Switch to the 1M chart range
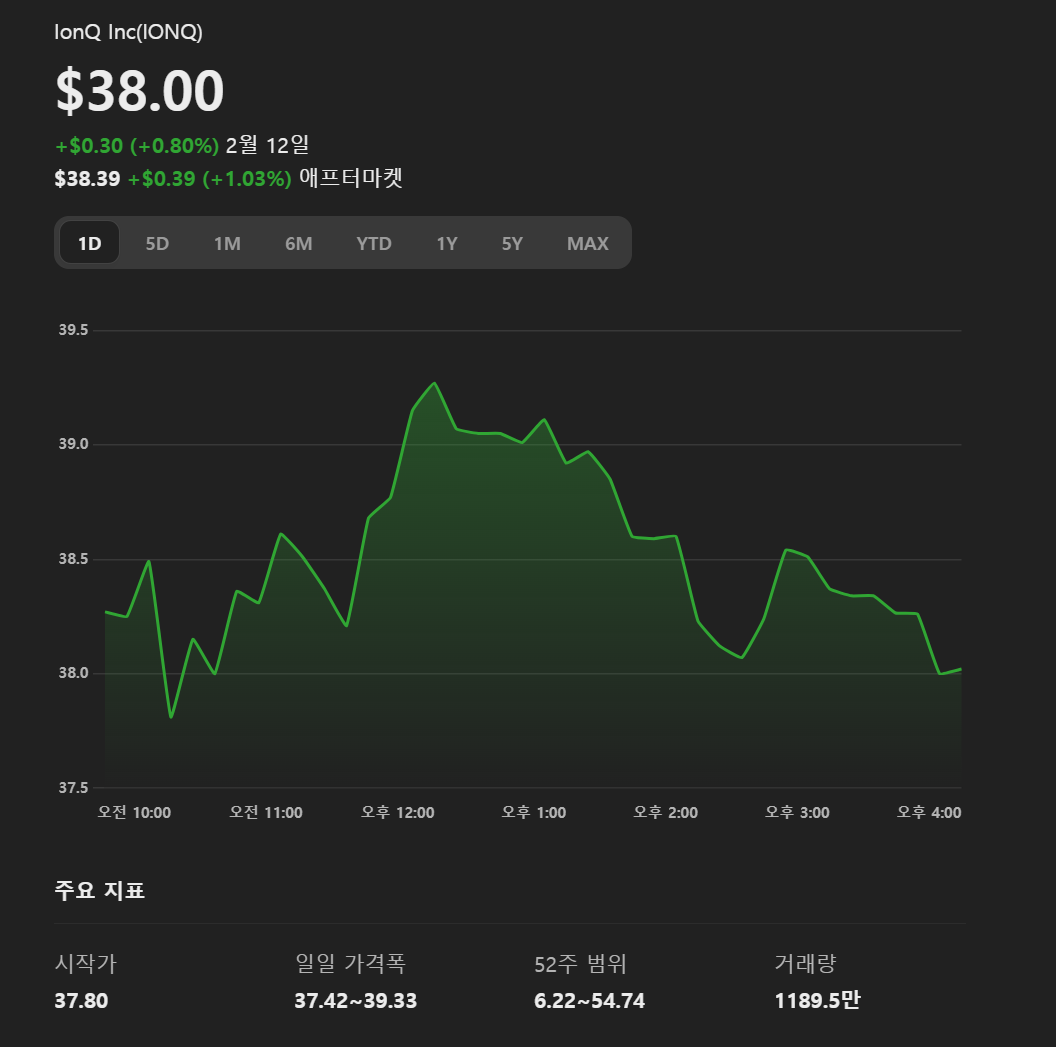The height and width of the screenshot is (1047, 1056). click(x=227, y=243)
